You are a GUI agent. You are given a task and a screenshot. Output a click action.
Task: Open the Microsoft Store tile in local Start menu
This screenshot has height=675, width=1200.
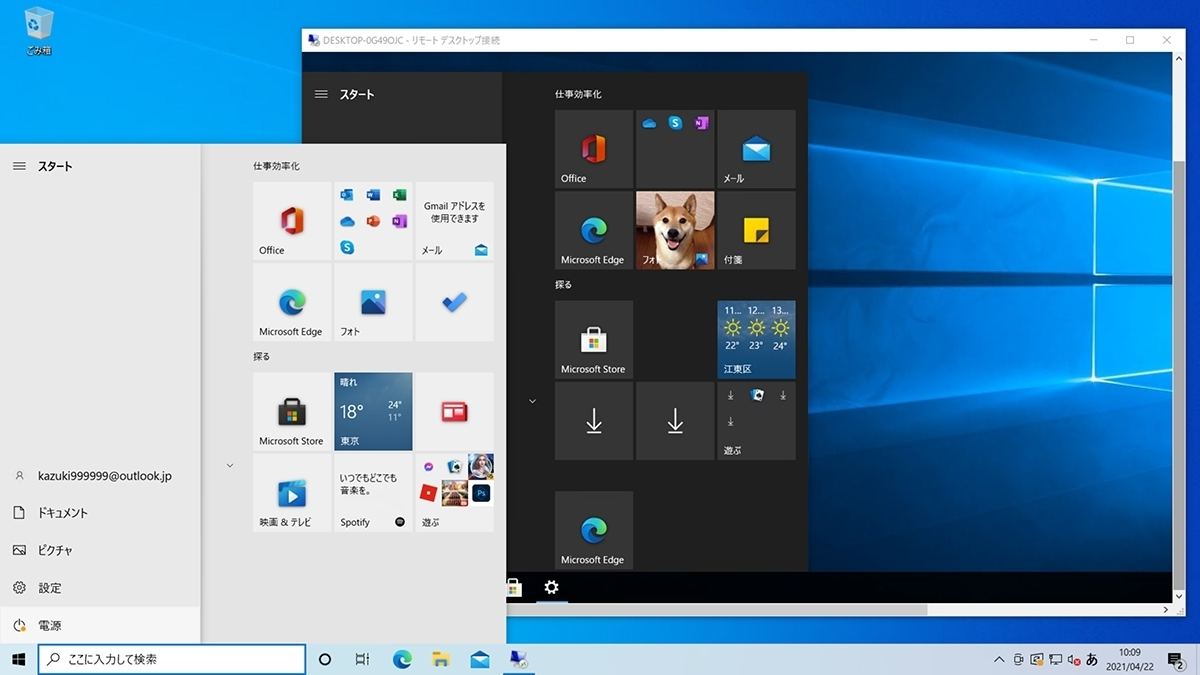(x=292, y=412)
